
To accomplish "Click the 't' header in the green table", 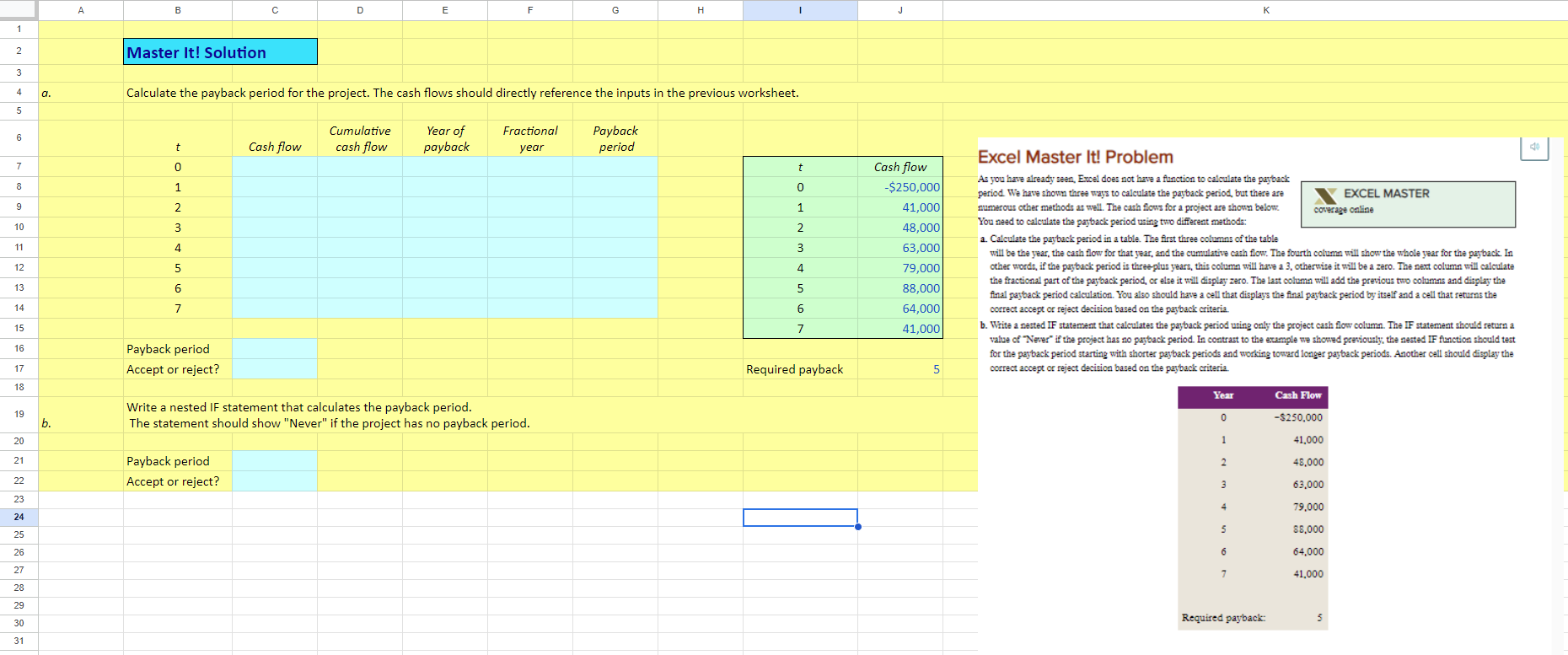I will tap(800, 167).
